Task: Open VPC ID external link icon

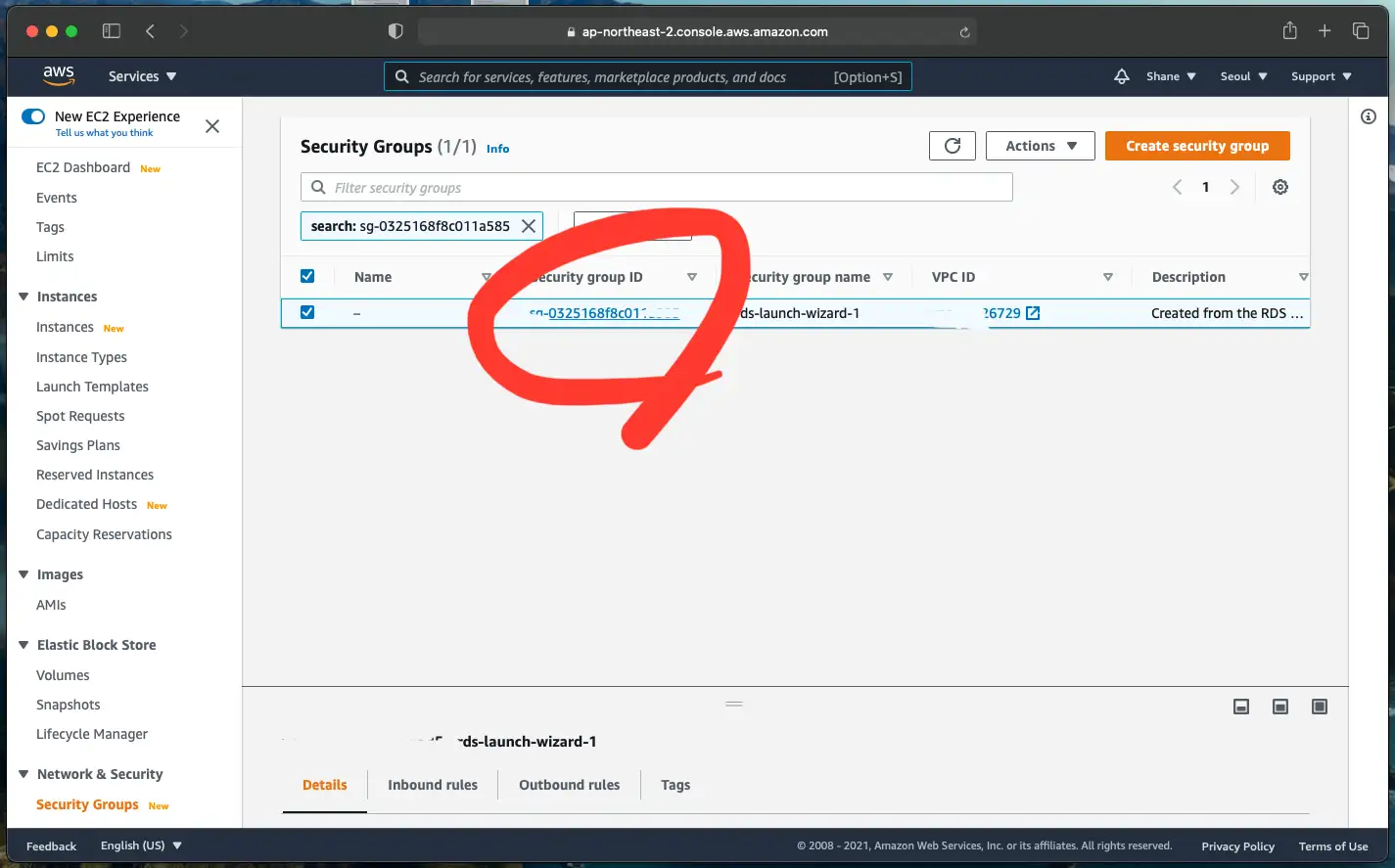Action: pos(1033,313)
